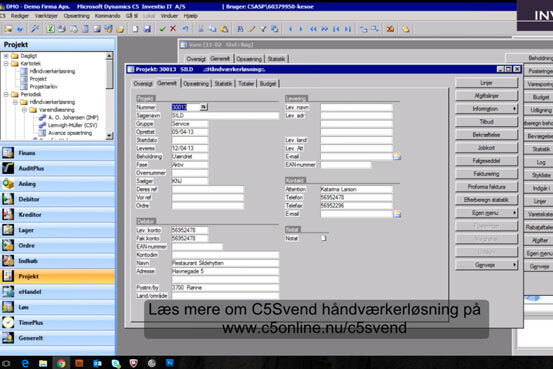The width and height of the screenshot is (553, 369).
Task: Click mail icon beside Kontakt E-mail field
Action: tap(397, 214)
